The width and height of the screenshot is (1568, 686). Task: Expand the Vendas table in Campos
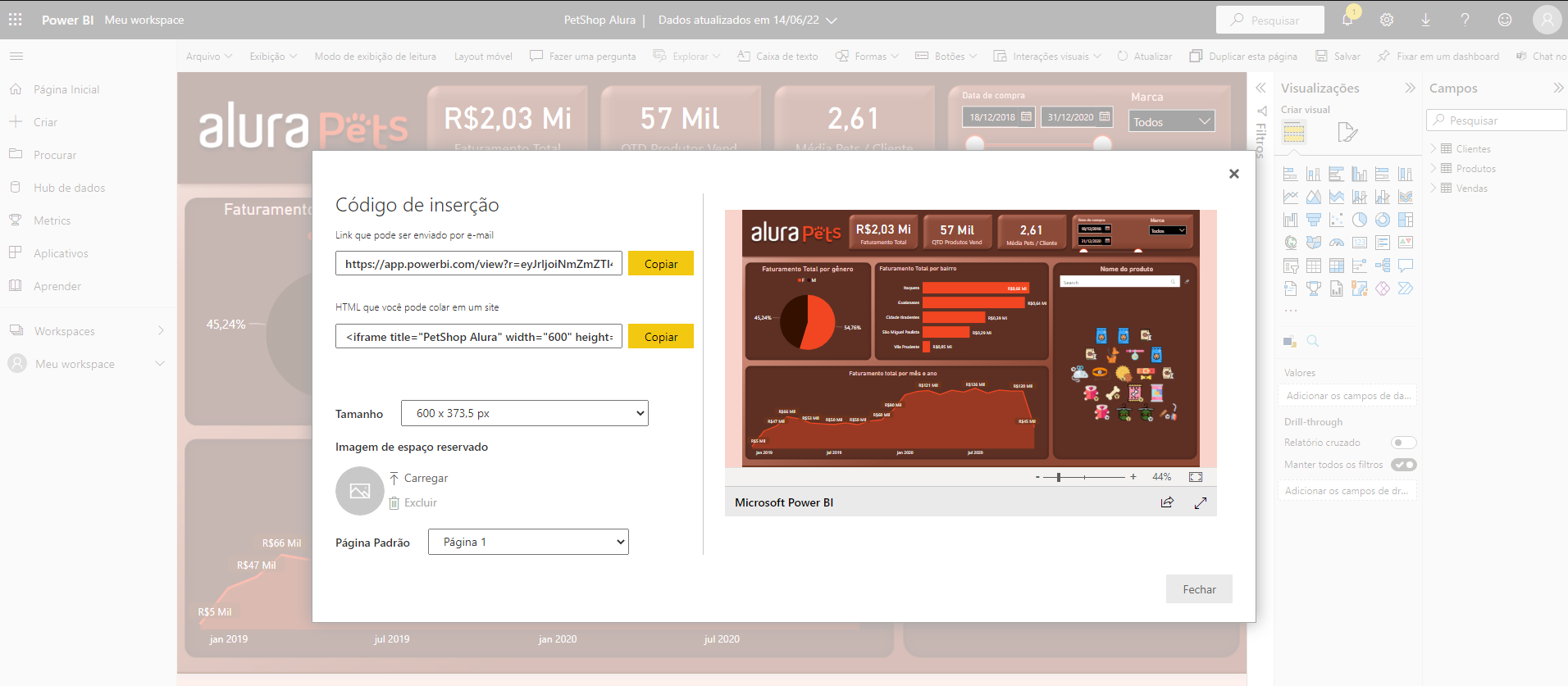tap(1434, 188)
